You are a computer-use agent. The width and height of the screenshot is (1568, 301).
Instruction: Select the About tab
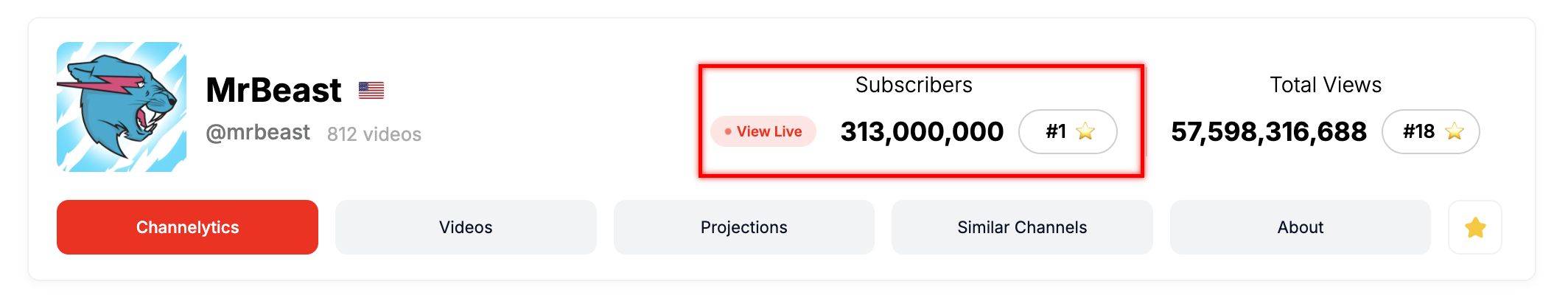[1301, 227]
